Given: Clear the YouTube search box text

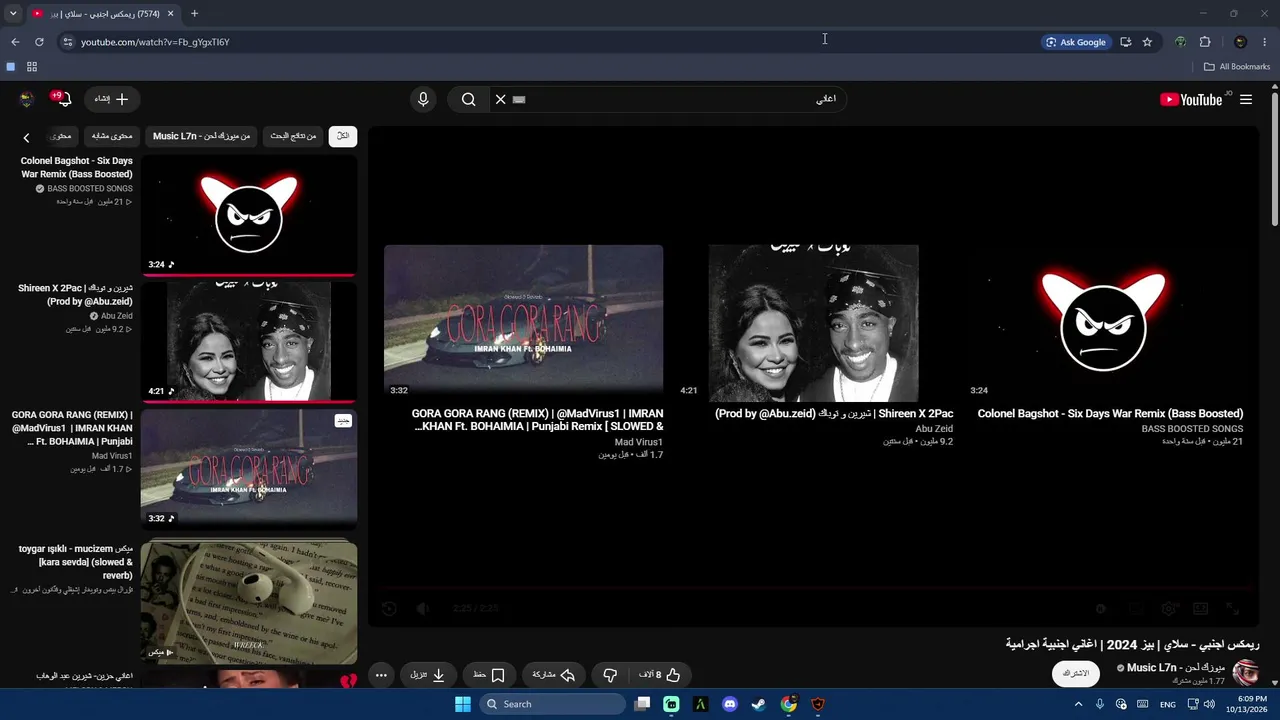Looking at the screenshot, I should pyautogui.click(x=501, y=99).
